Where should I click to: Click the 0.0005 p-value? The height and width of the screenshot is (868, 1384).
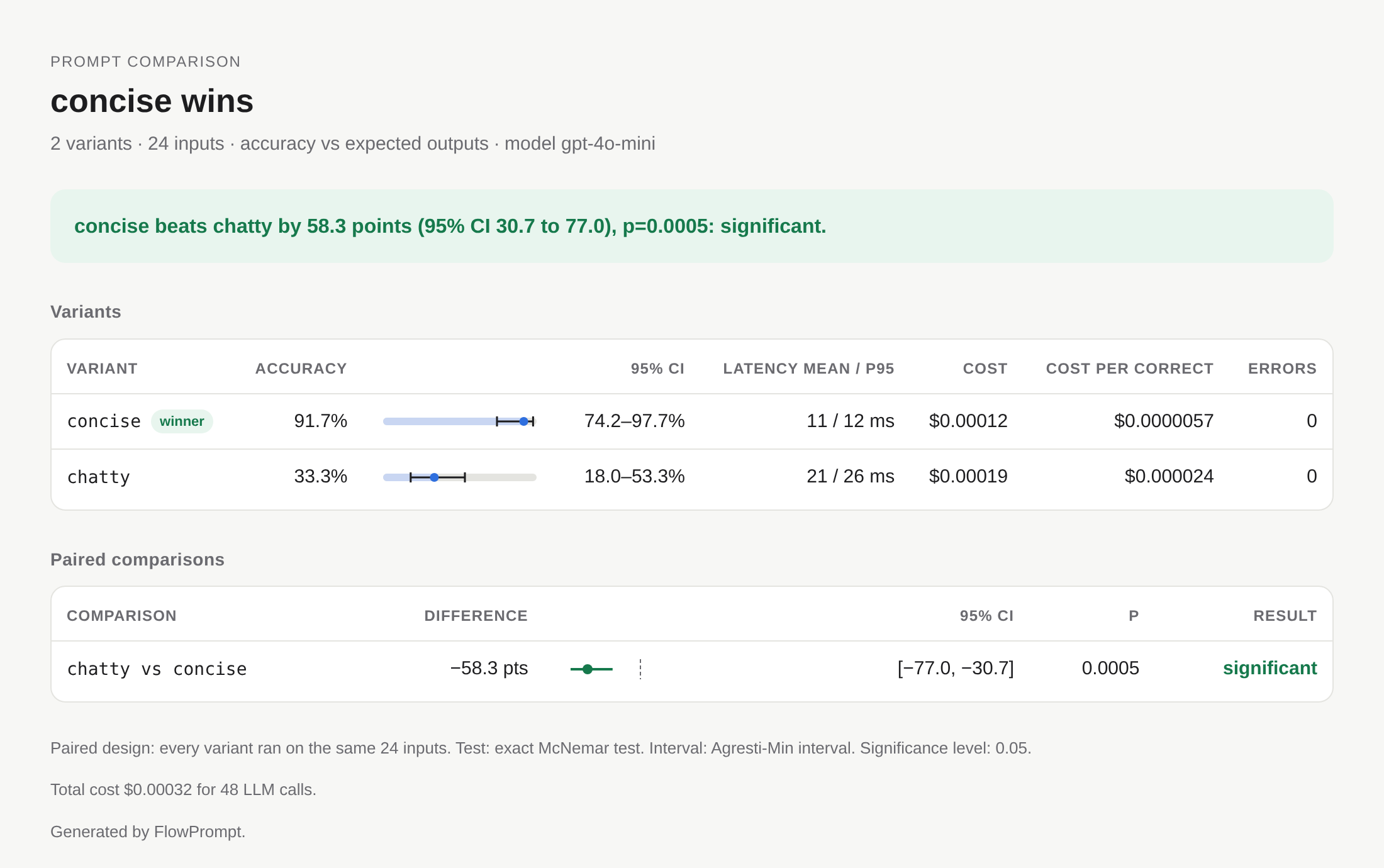pyautogui.click(x=1110, y=668)
